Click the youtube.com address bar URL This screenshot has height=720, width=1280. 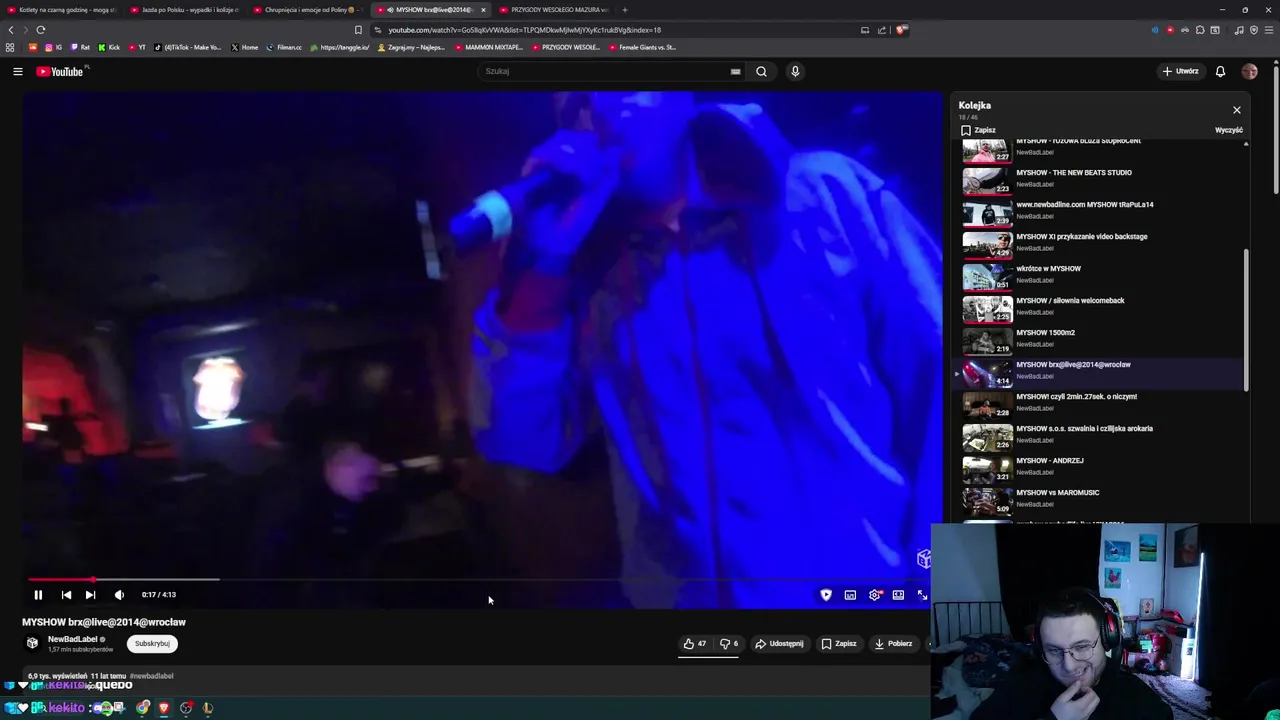click(525, 30)
